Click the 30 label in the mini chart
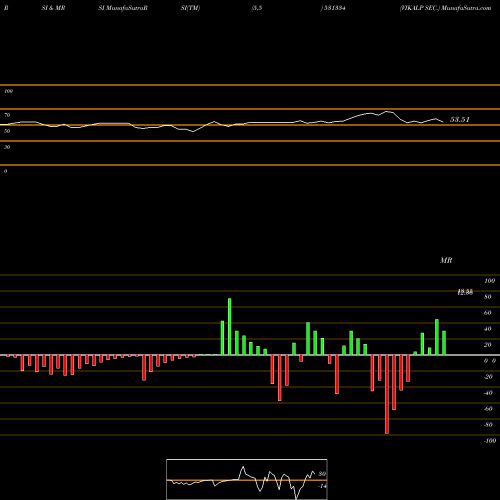The height and width of the screenshot is (500, 500). coord(322,474)
